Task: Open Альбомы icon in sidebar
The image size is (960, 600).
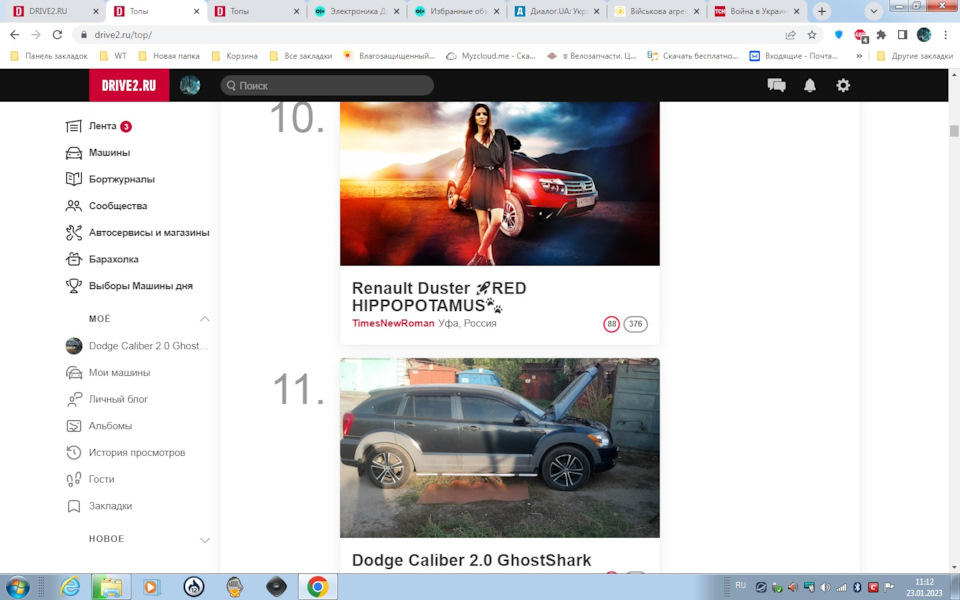Action: (x=73, y=426)
